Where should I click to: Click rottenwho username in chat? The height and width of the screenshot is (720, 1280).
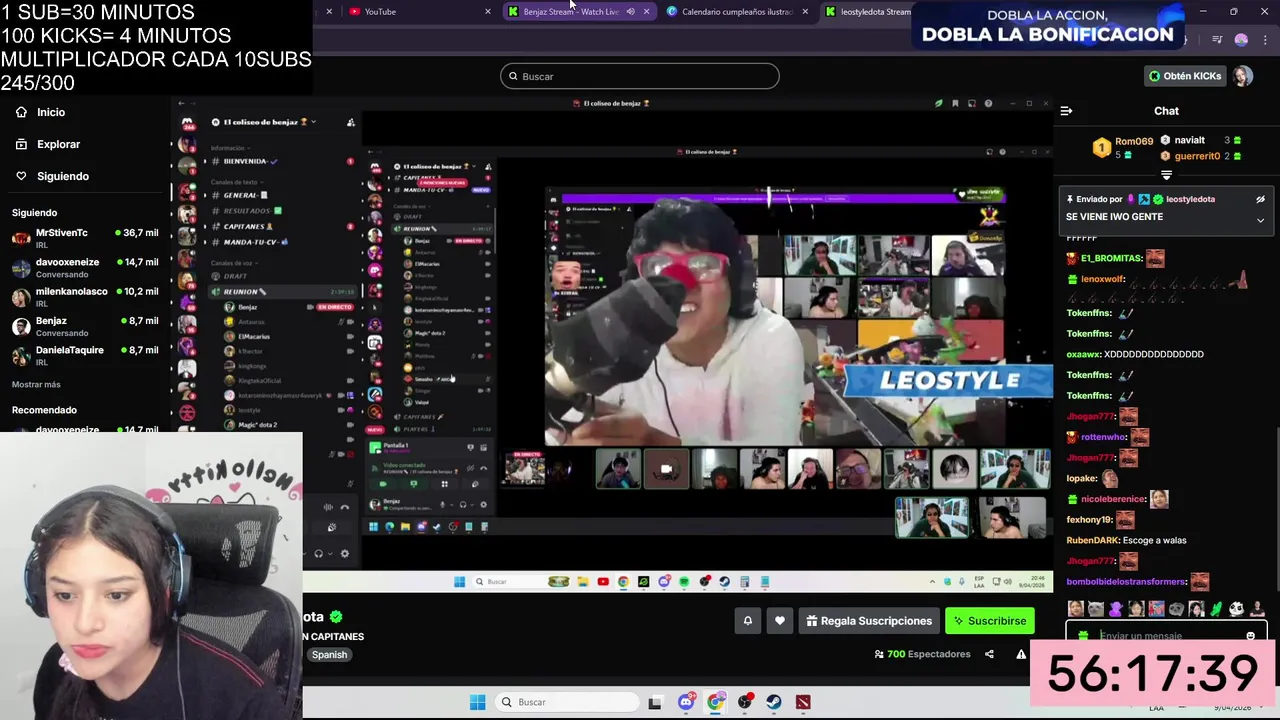tap(1102, 437)
